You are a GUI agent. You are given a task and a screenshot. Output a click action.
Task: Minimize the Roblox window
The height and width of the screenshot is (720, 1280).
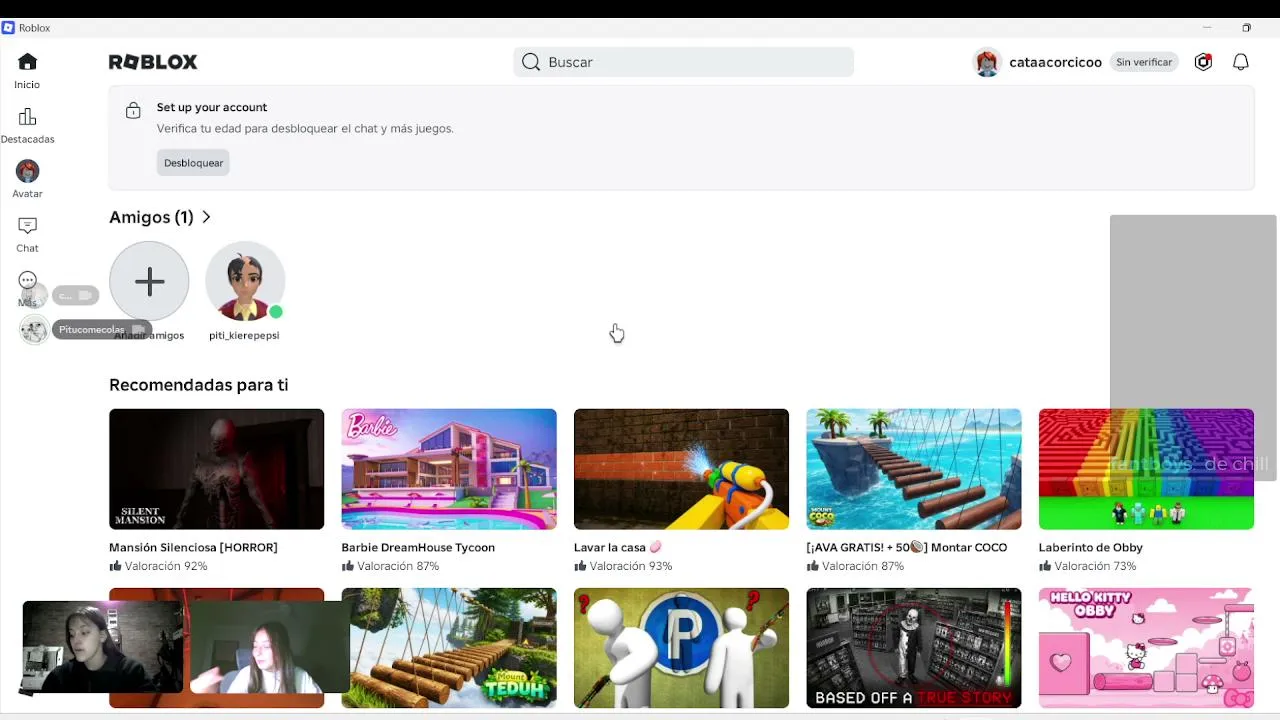coord(1207,28)
